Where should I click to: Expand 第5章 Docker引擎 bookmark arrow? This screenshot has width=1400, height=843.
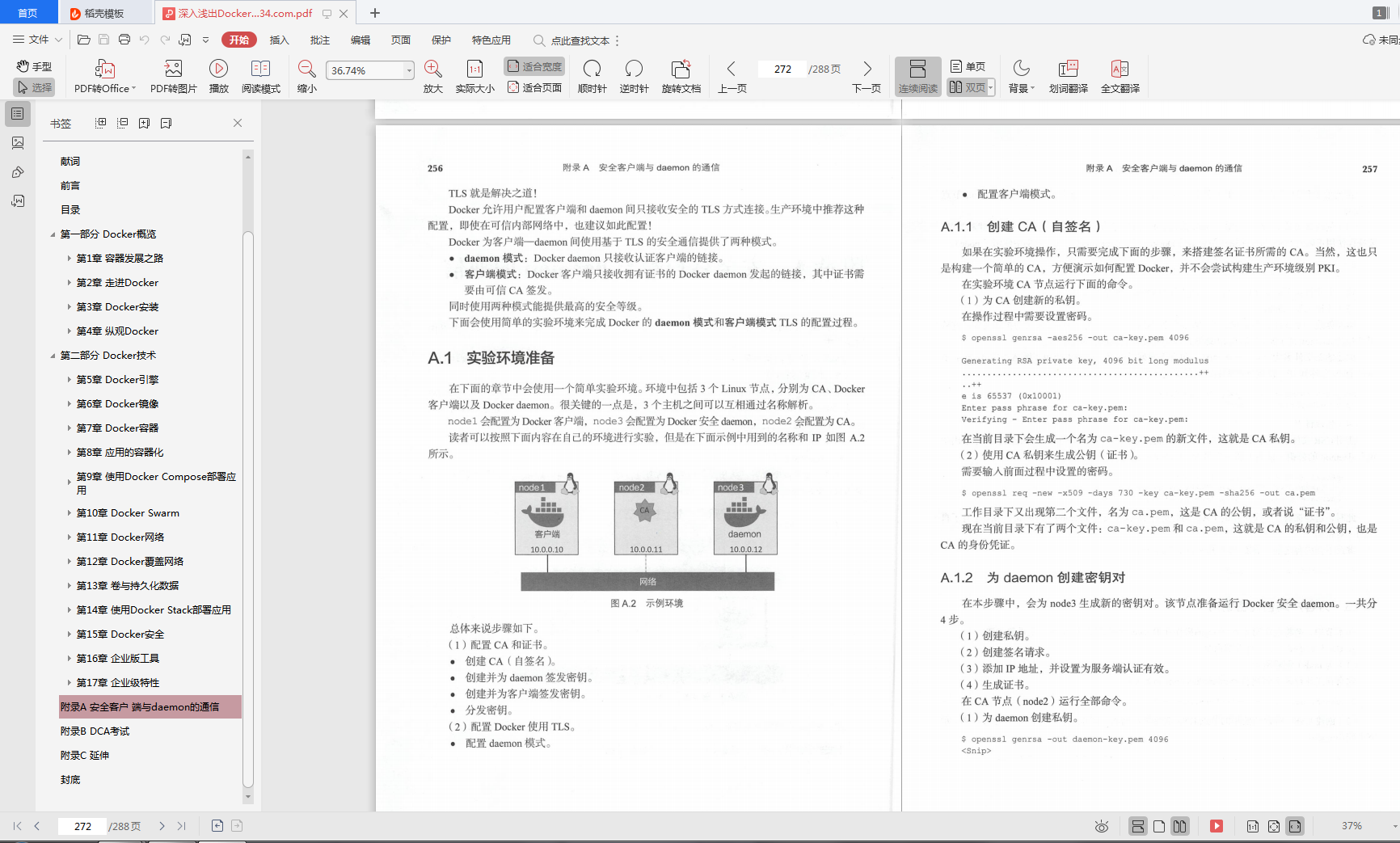point(69,380)
